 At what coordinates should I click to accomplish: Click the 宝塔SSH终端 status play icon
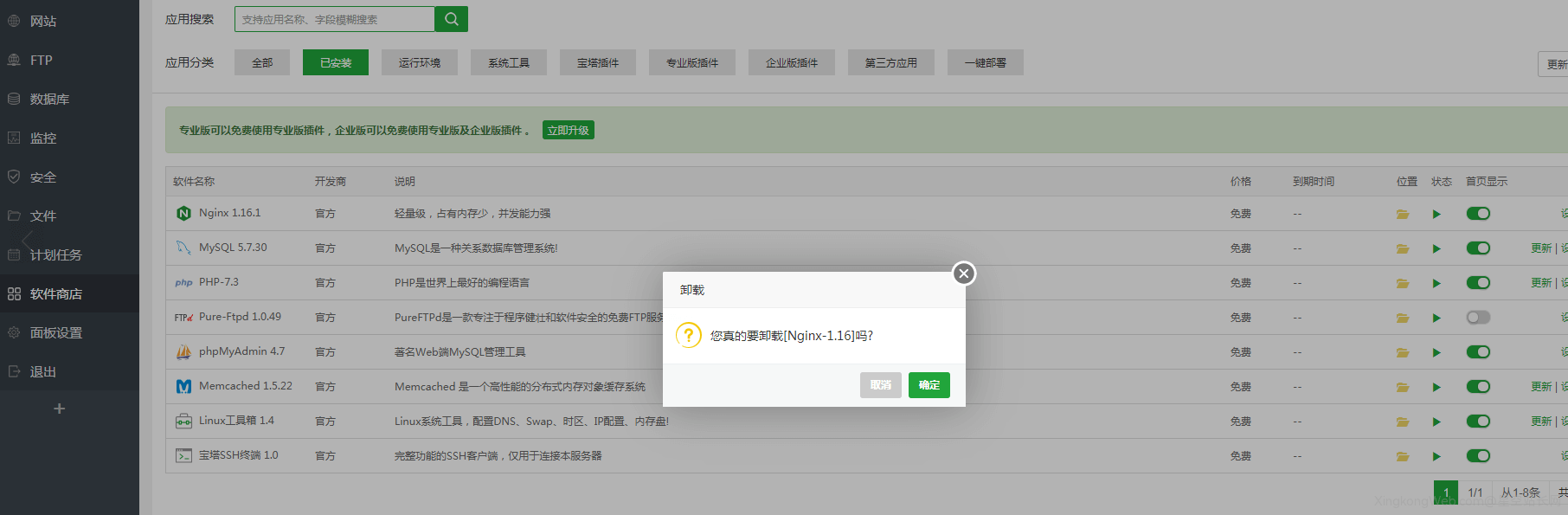tap(1436, 456)
